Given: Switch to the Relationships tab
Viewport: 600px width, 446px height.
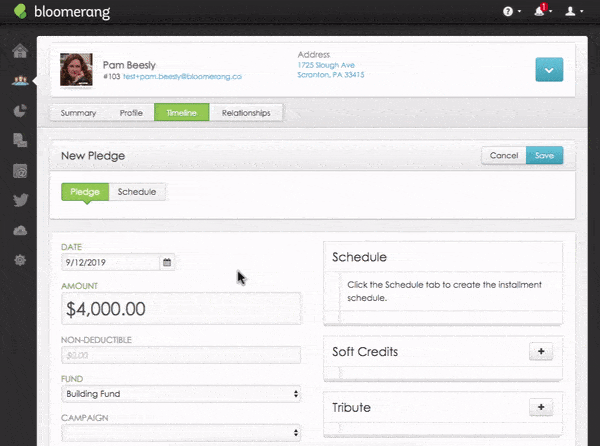Looking at the screenshot, I should [246, 113].
